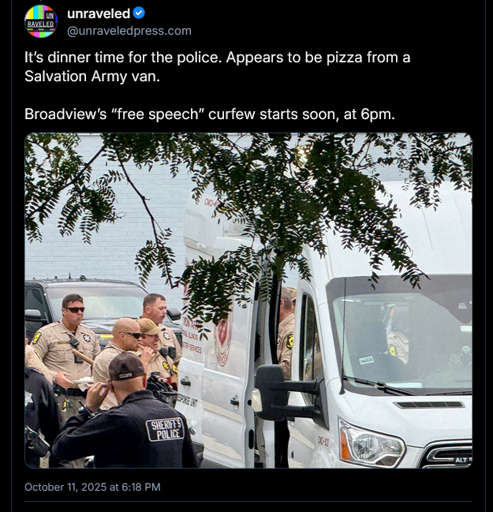493x512 pixels.
Task: Click the black cap of the foreground officer
Action: click(x=126, y=366)
